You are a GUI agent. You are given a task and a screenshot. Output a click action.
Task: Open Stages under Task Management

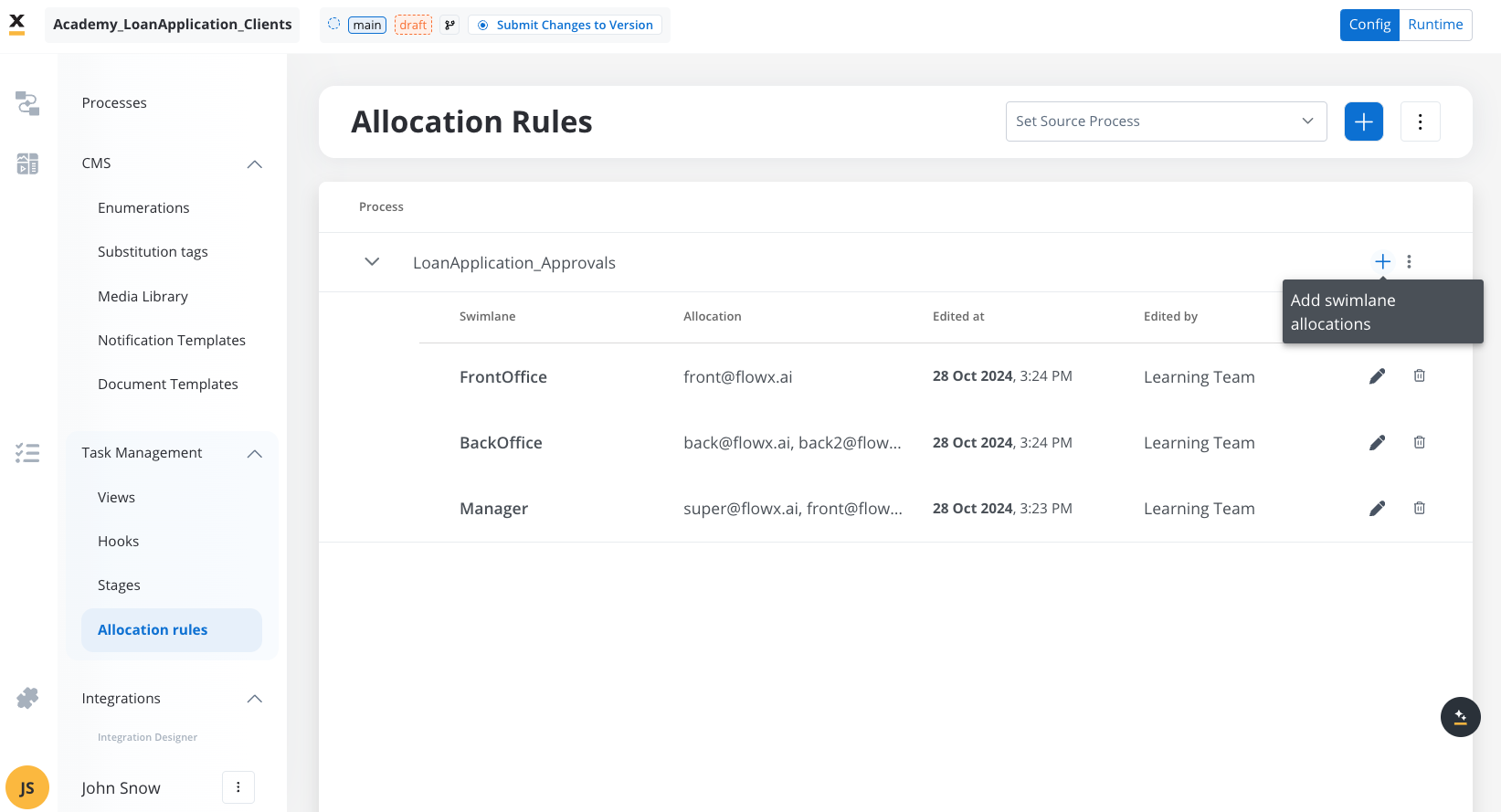pyautogui.click(x=119, y=585)
